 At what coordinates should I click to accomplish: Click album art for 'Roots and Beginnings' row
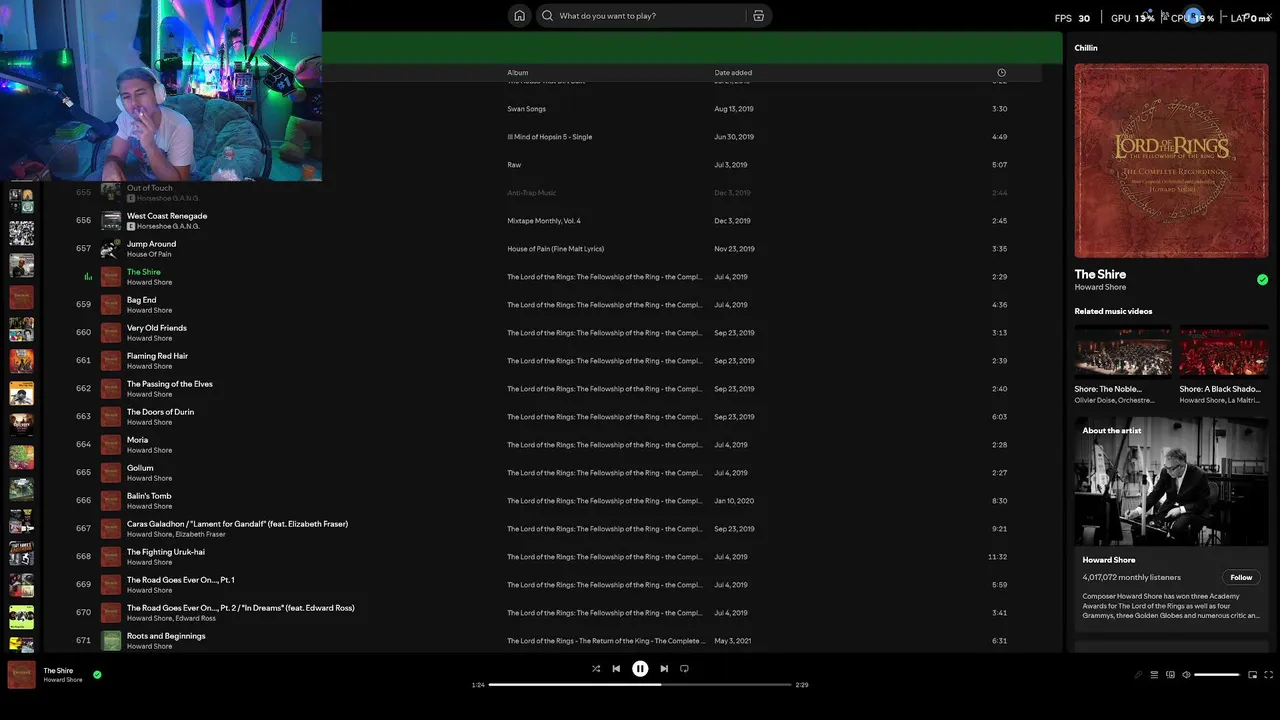coord(111,640)
